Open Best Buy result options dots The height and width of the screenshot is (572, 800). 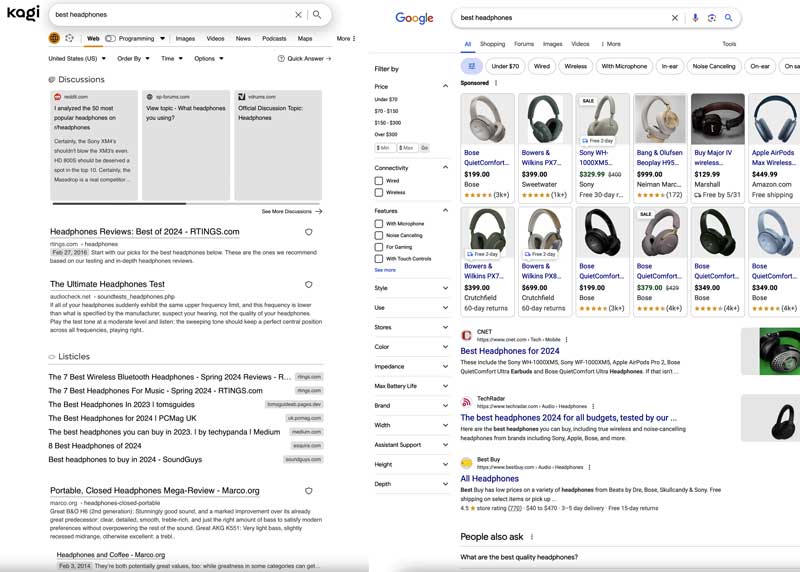tap(589, 467)
